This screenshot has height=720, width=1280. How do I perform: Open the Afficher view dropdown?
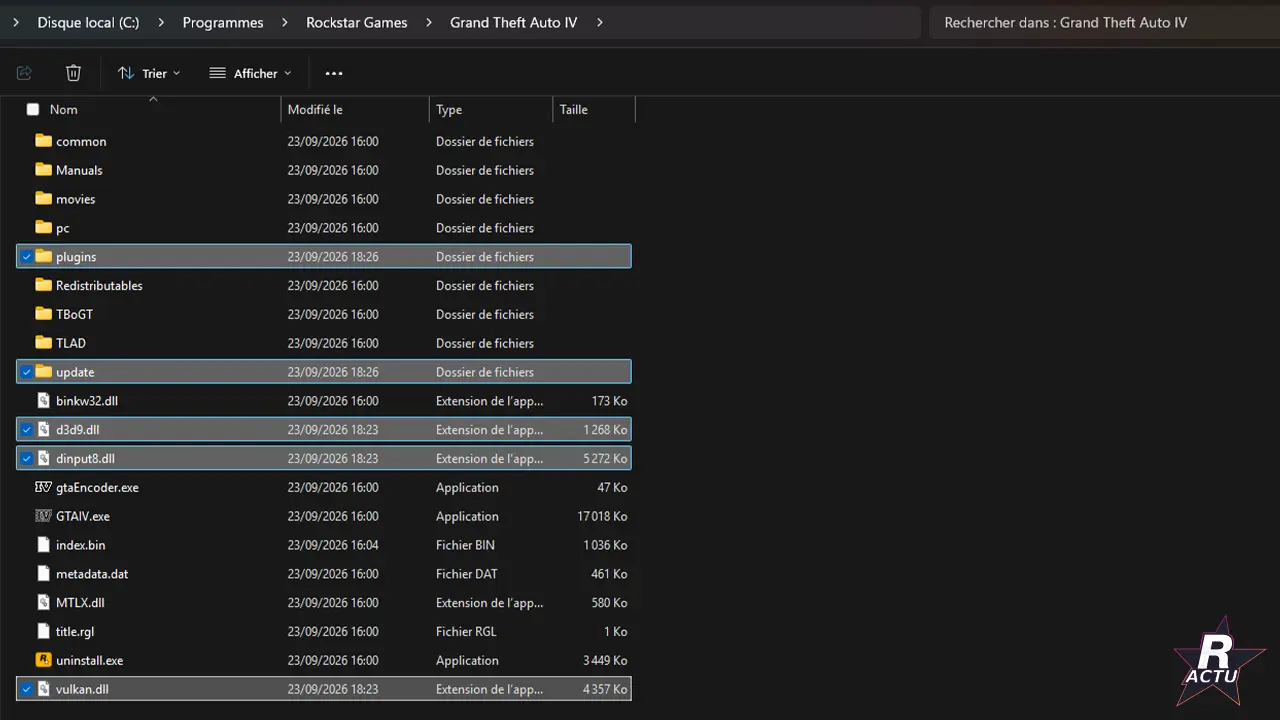[x=250, y=73]
